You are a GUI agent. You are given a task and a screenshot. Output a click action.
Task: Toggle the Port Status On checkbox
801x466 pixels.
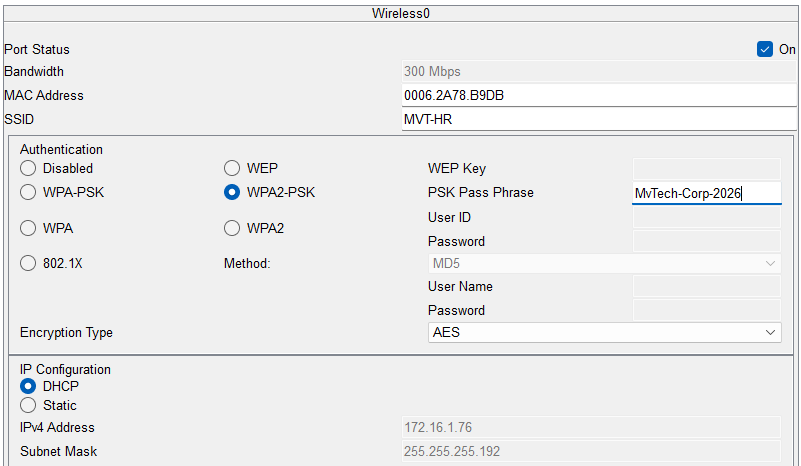(765, 49)
